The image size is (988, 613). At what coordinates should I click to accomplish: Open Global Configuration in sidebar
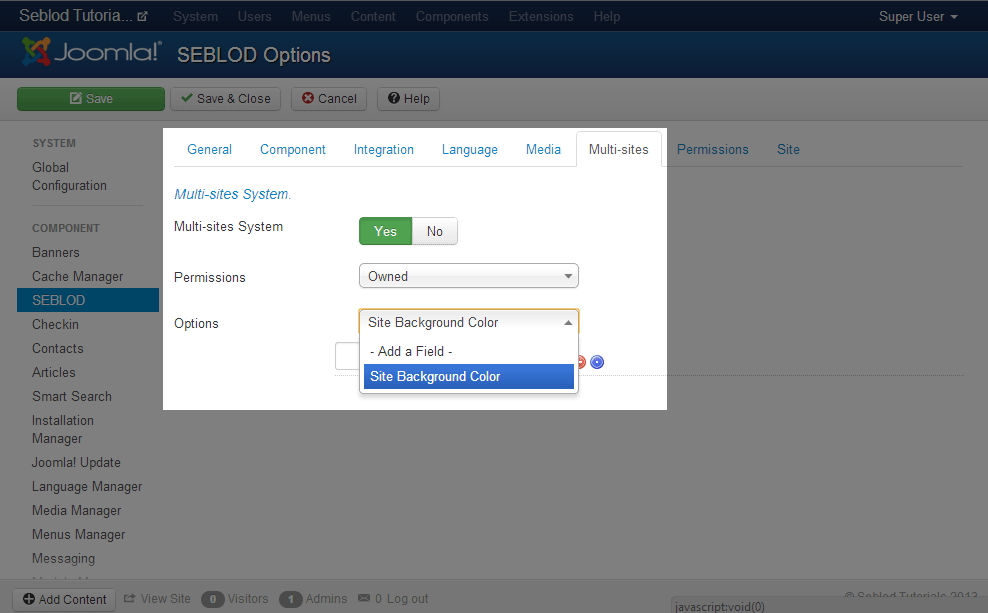(x=69, y=176)
